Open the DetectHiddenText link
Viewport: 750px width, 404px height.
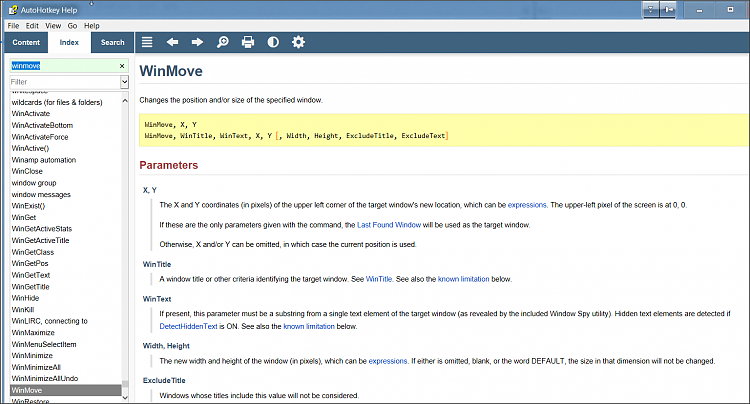click(188, 327)
